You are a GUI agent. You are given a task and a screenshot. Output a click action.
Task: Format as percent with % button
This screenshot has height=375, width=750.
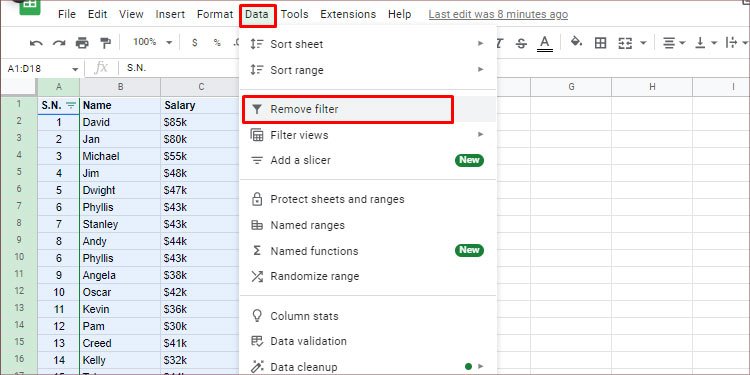tap(217, 43)
